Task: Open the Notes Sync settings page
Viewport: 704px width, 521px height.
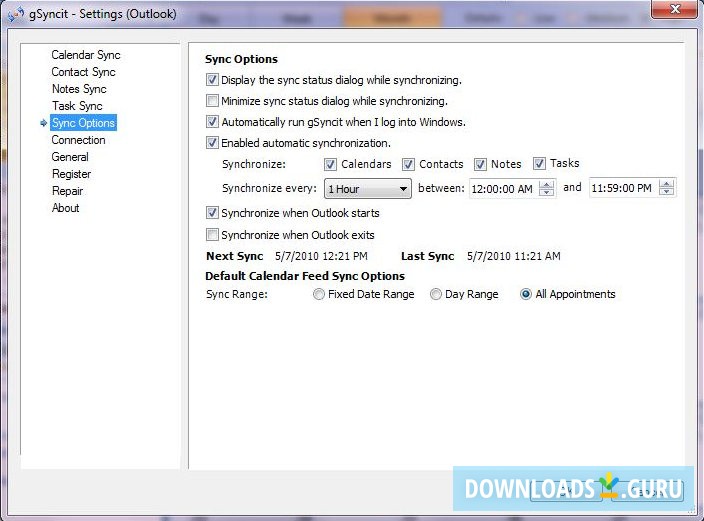Action: [x=79, y=89]
